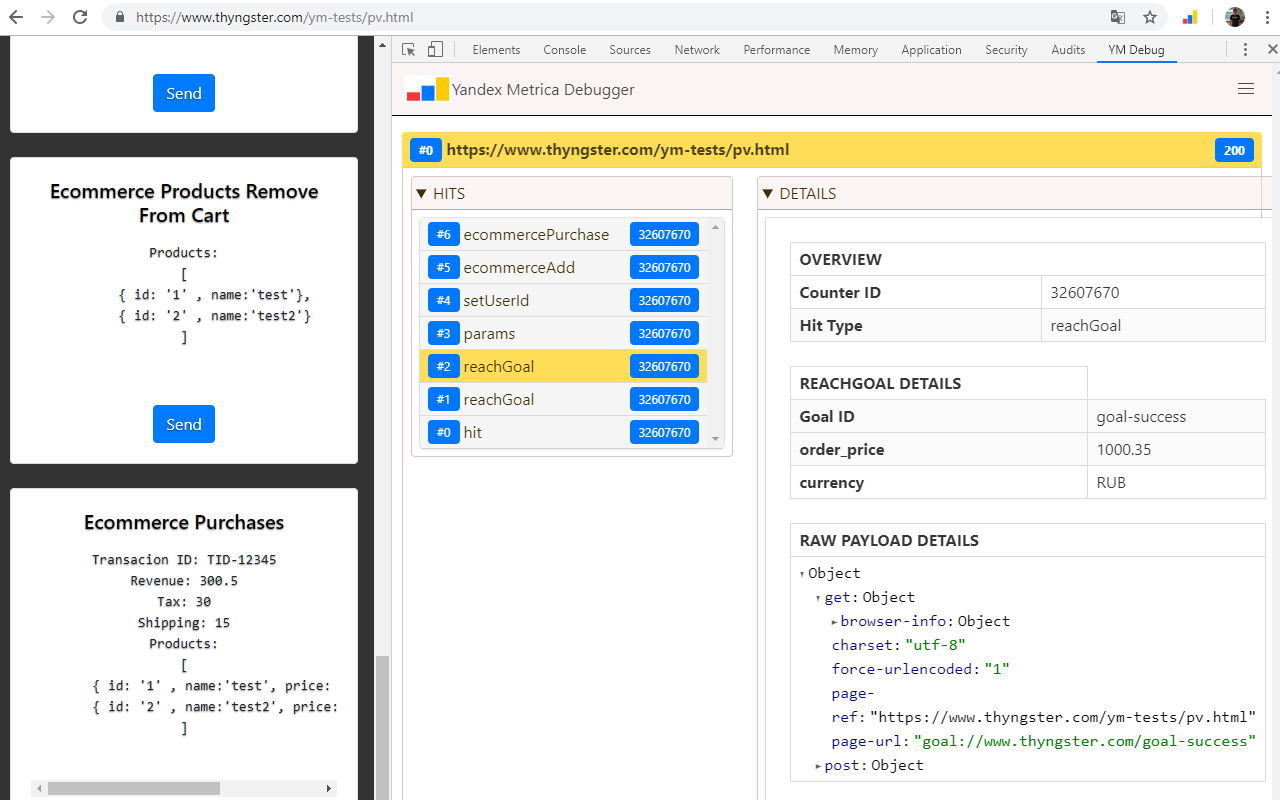Click the RUB currency value
Image resolution: width=1280 pixels, height=800 pixels.
point(1111,482)
